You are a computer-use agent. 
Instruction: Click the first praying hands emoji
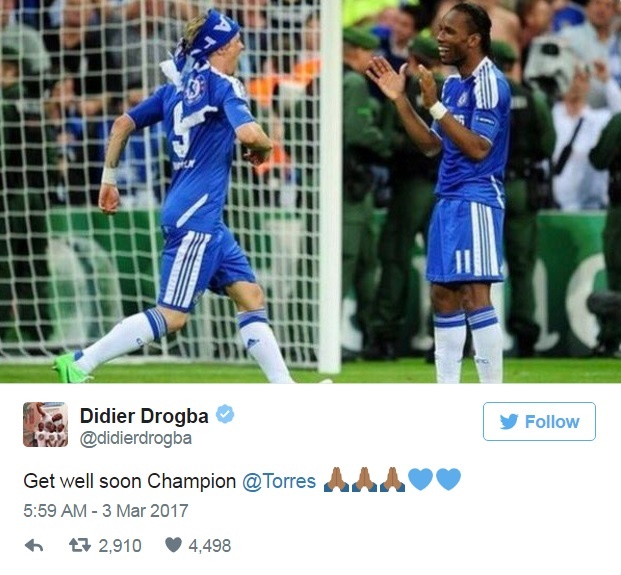coord(336,480)
